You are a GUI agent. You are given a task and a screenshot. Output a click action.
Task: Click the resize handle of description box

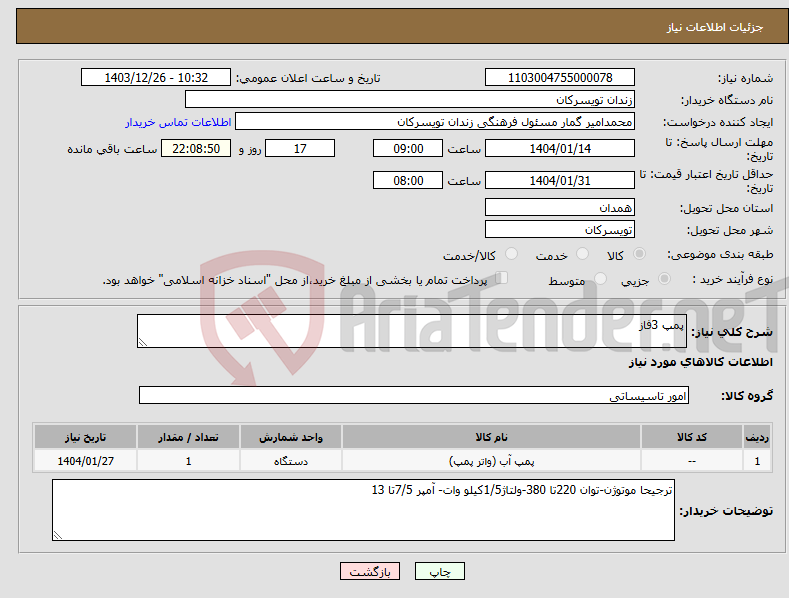tap(143, 342)
